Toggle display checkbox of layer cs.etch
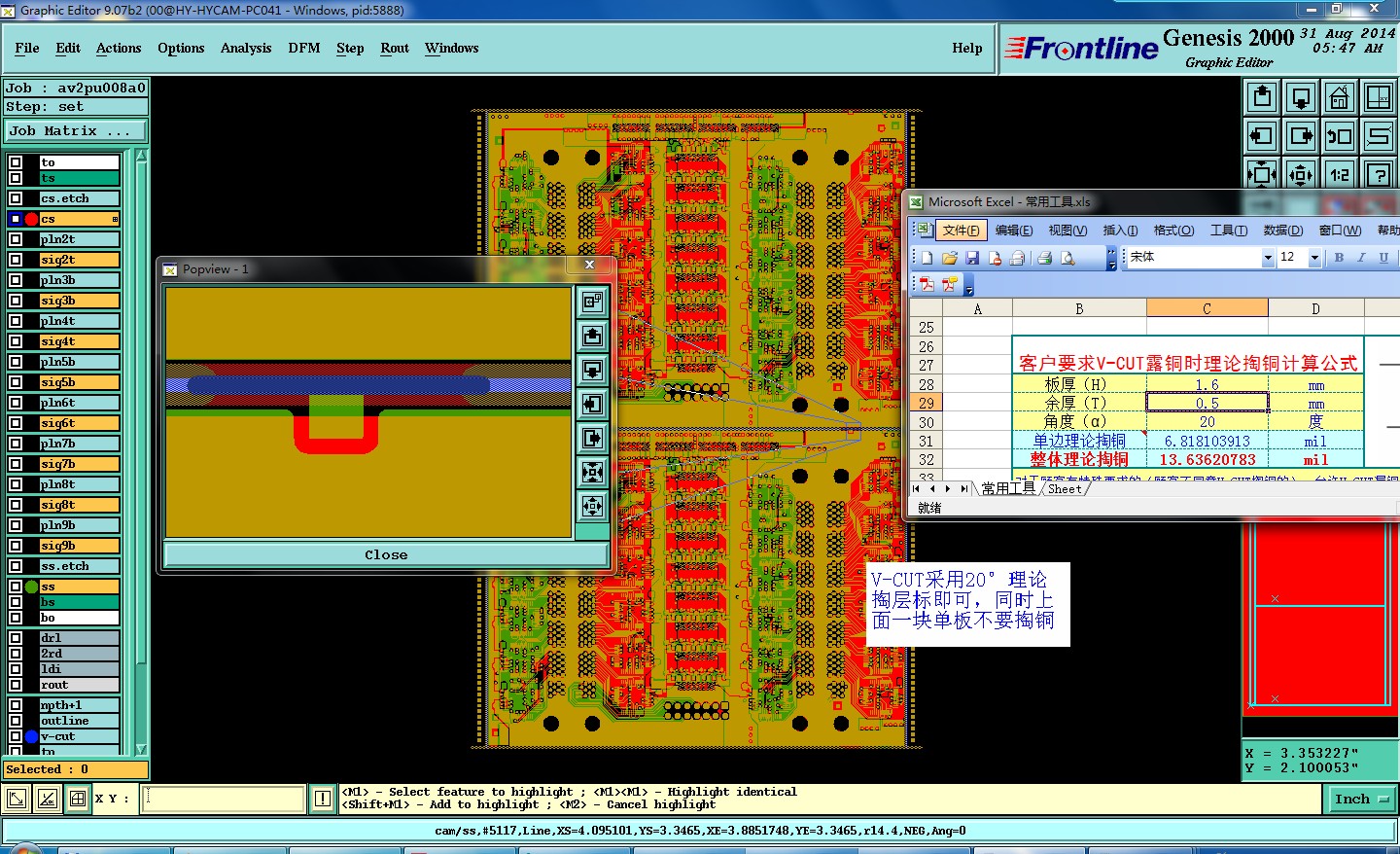1400x854 pixels. tap(16, 198)
